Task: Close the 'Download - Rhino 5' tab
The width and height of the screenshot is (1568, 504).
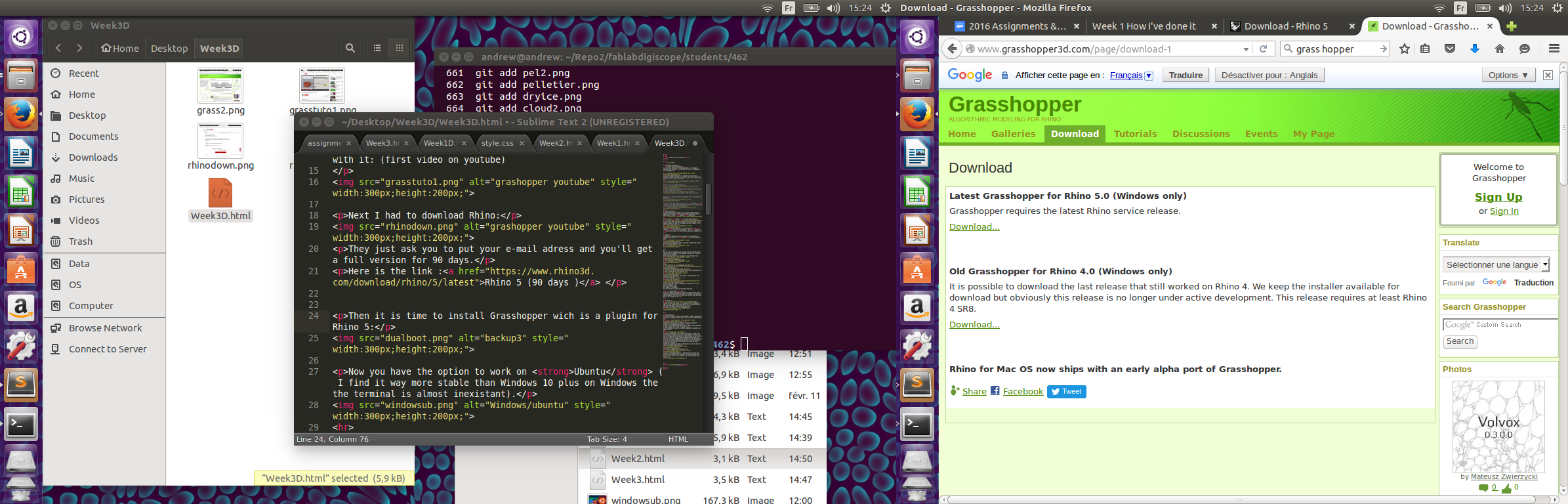Action: tap(1351, 26)
